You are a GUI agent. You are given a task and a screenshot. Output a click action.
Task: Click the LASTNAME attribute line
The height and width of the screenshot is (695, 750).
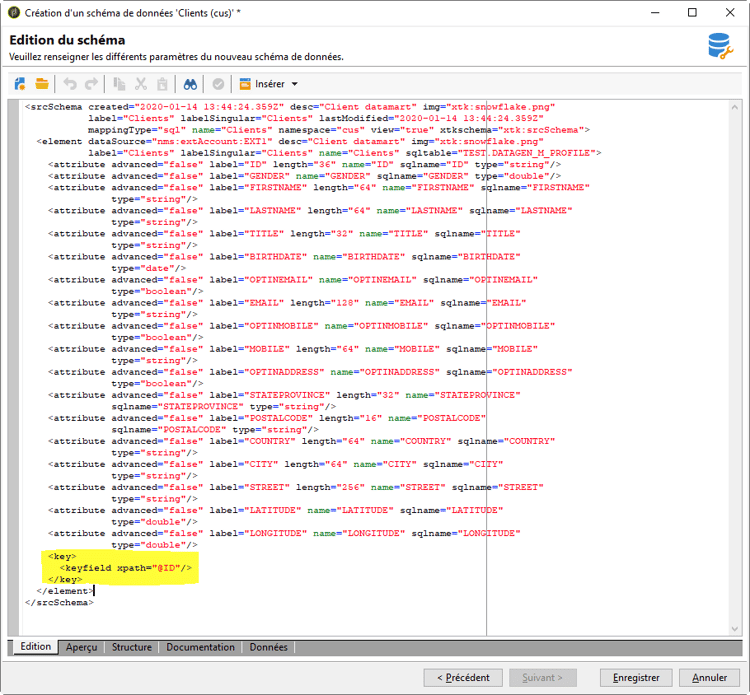point(310,210)
